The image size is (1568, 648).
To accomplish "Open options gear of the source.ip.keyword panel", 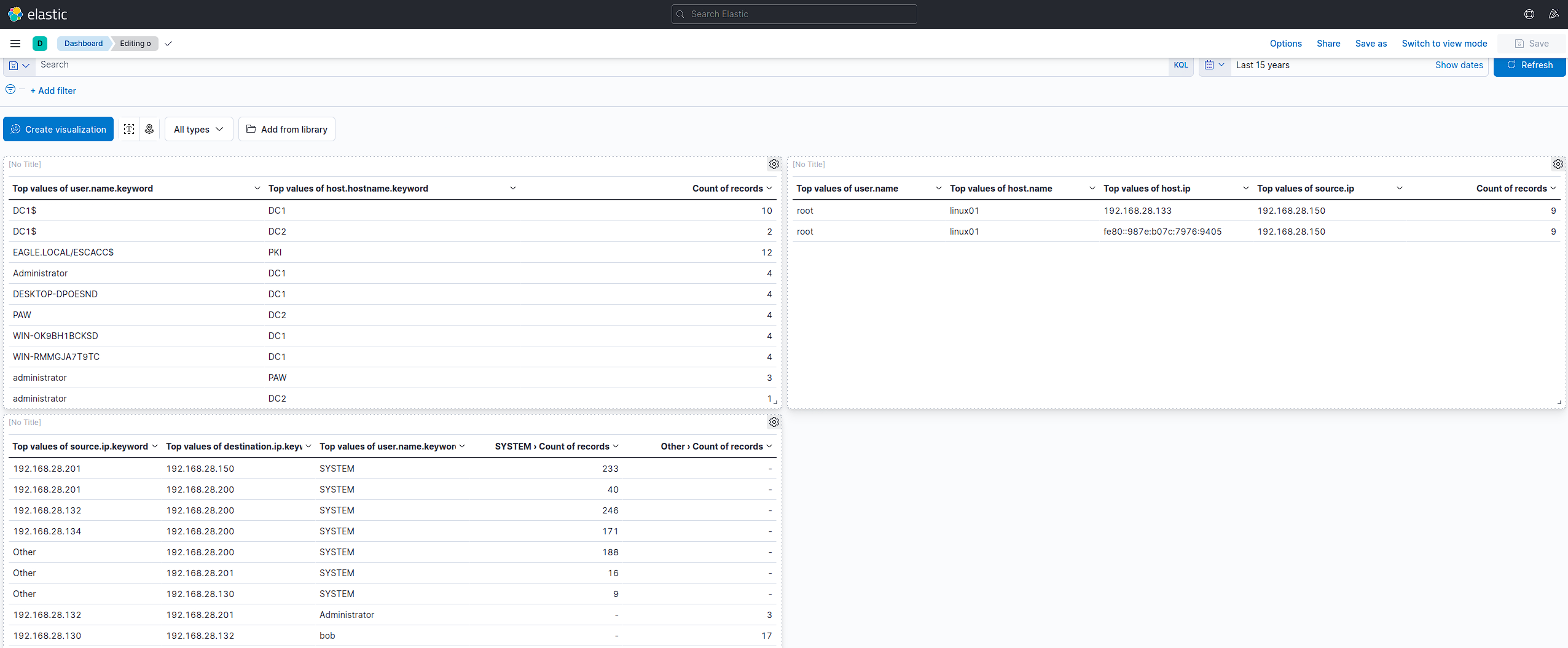I will pos(774,422).
